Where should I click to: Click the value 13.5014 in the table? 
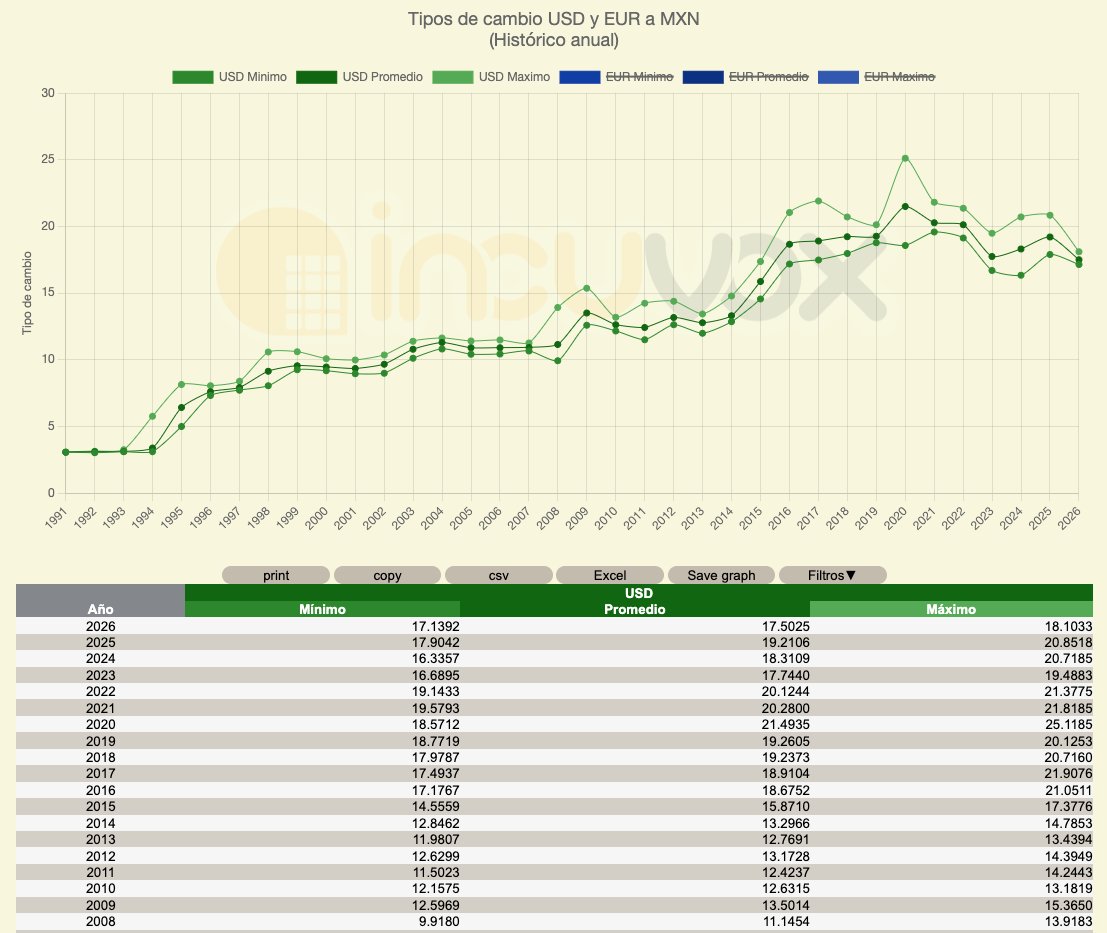click(x=786, y=905)
